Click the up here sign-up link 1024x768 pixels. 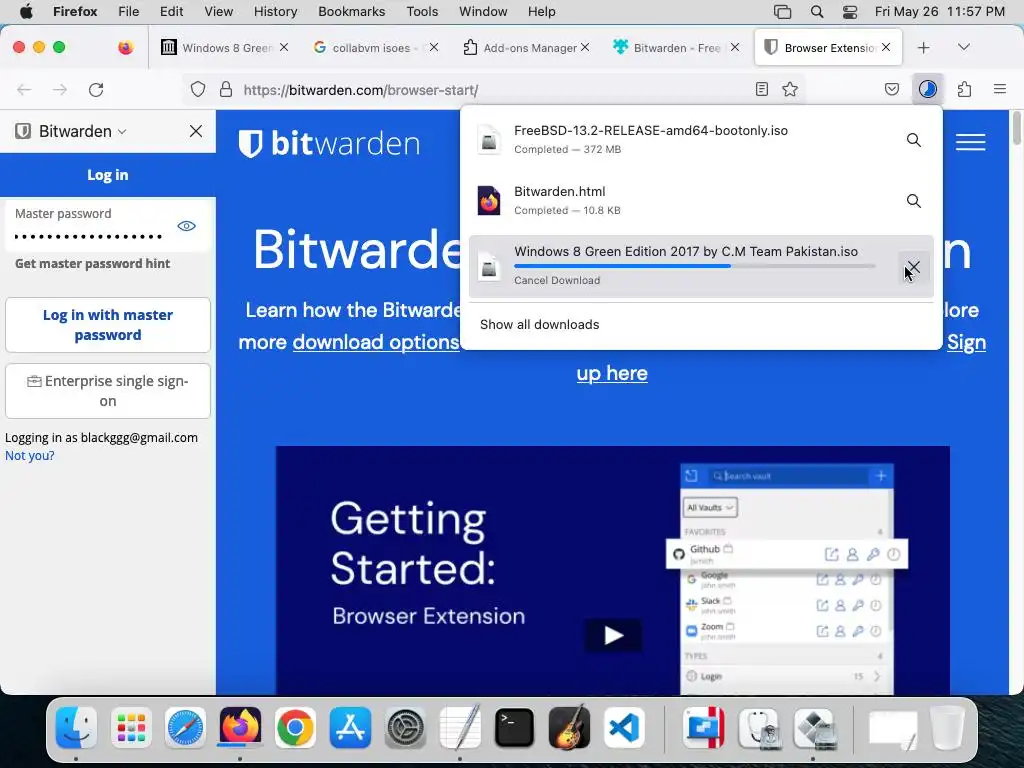pos(612,373)
